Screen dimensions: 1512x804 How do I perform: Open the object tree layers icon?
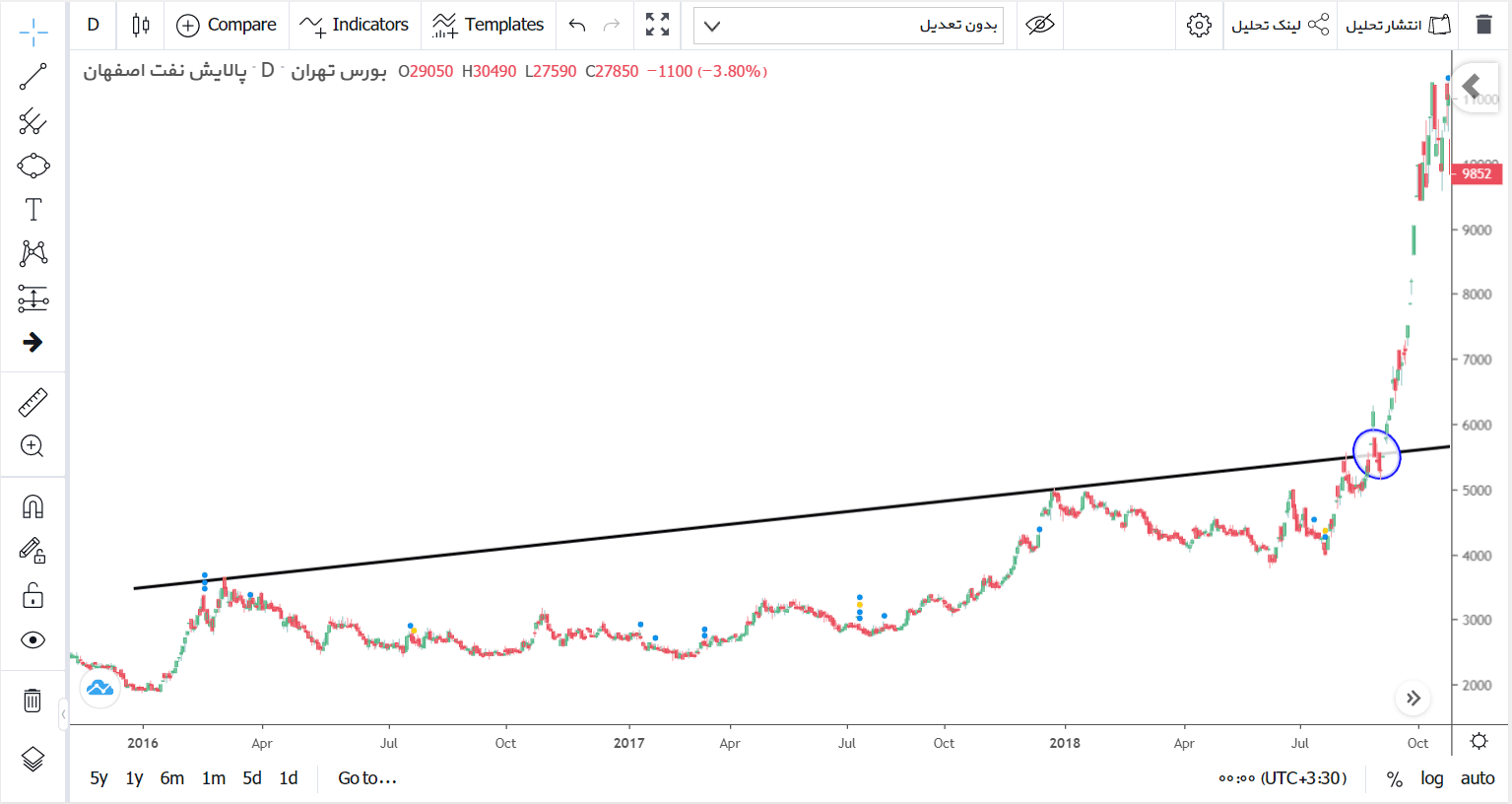pos(33,759)
